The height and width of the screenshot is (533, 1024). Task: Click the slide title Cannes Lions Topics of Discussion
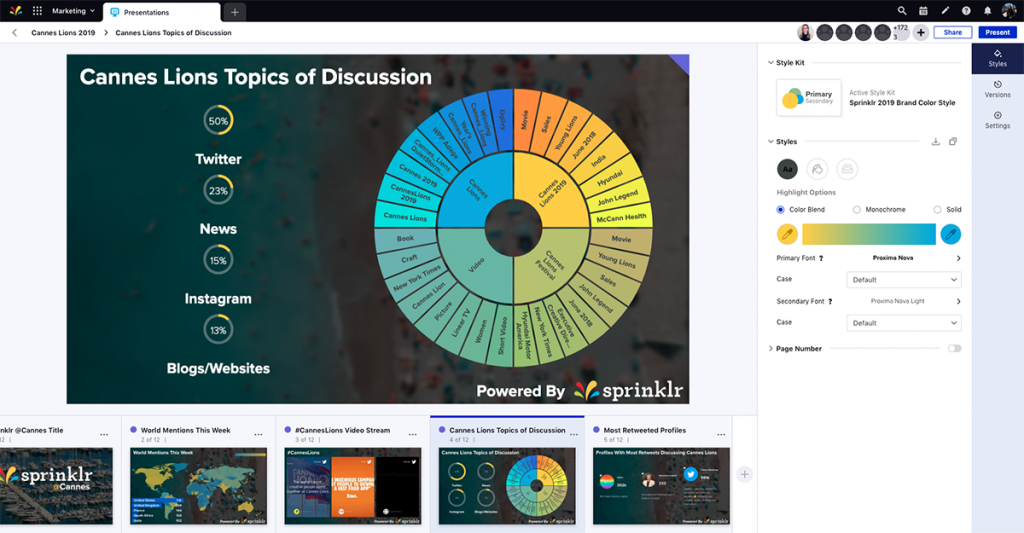point(255,76)
